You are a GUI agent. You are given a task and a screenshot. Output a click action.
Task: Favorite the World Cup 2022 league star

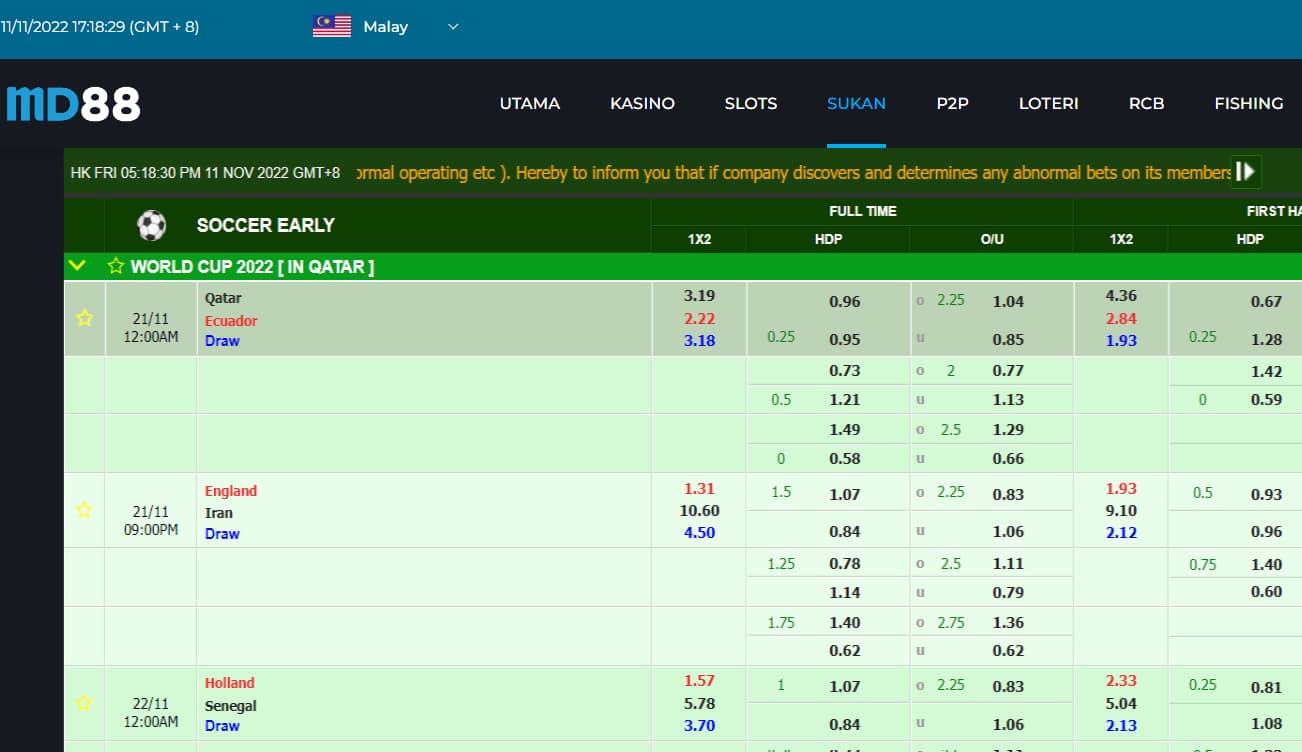(116, 266)
